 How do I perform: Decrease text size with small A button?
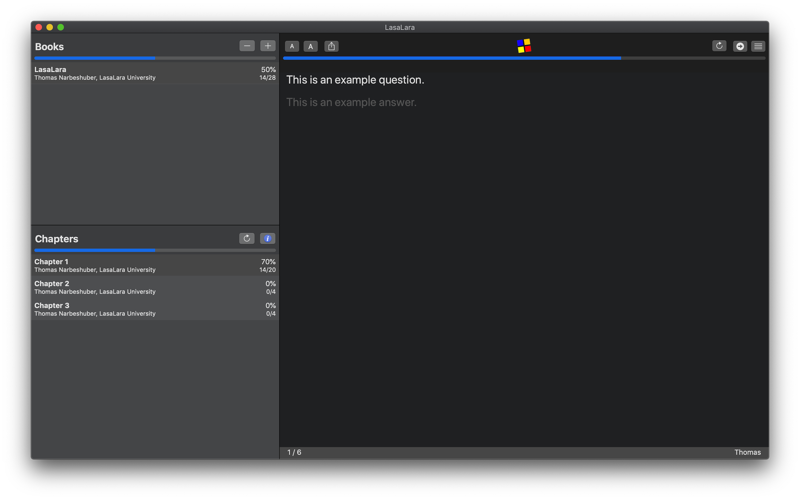point(292,46)
